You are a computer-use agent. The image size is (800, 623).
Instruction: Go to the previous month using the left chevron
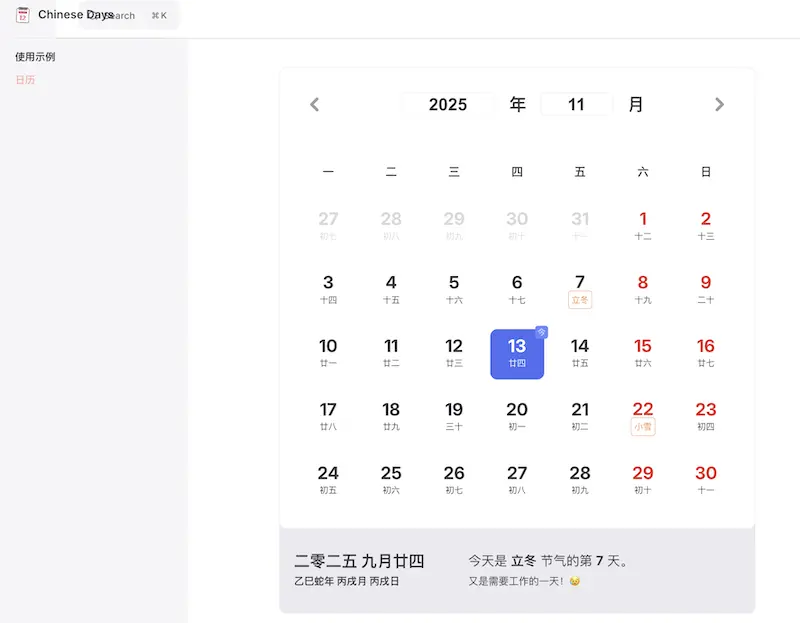click(x=314, y=104)
